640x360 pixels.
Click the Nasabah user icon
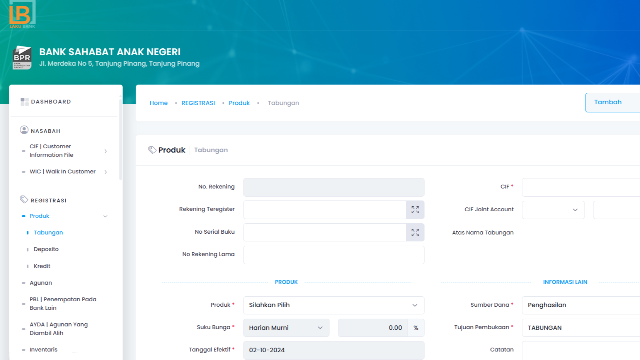[x=24, y=130]
